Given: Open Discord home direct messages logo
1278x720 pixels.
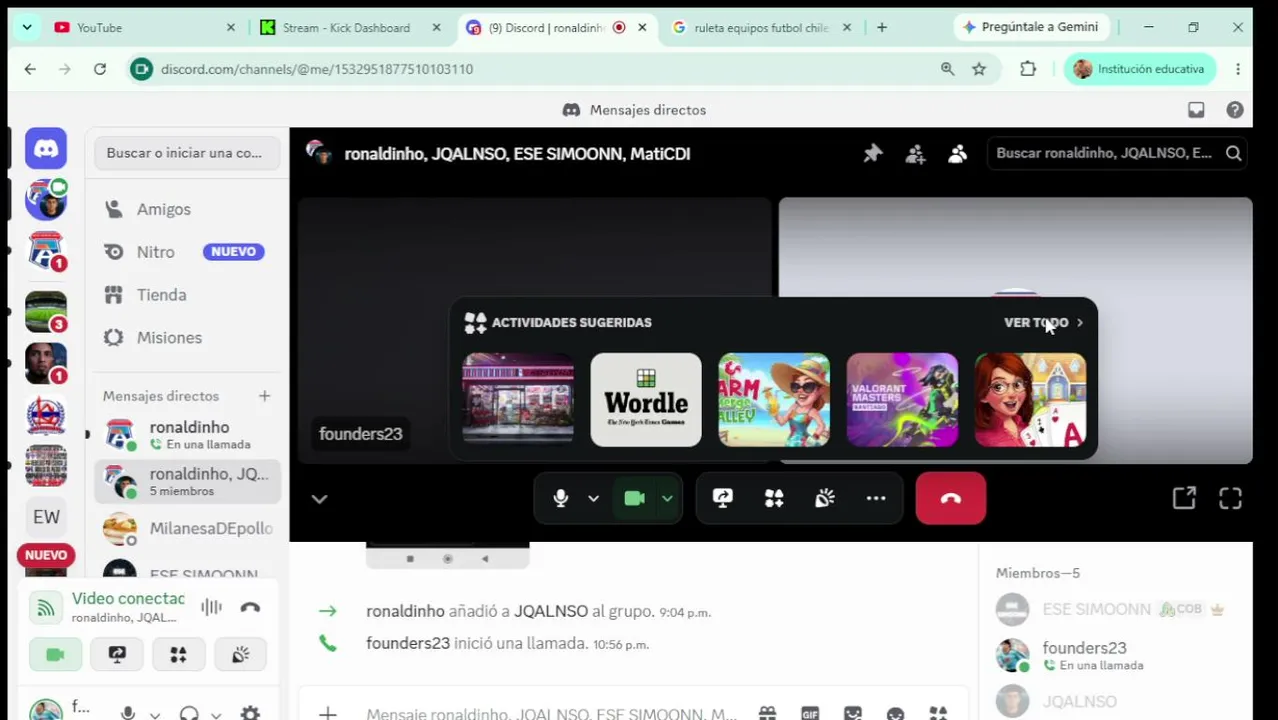Looking at the screenshot, I should coord(46,149).
